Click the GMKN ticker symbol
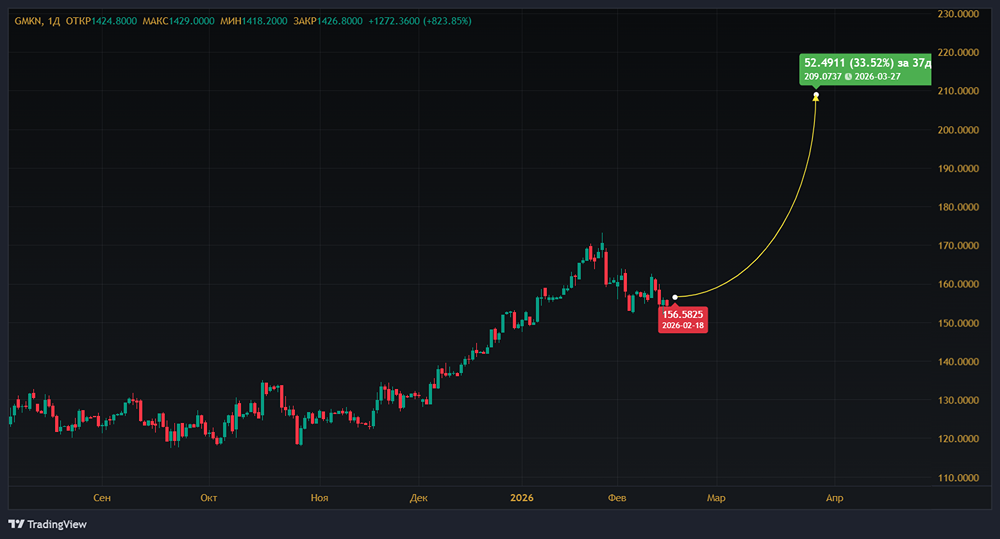Viewport: 1000px width, 539px height. tap(26, 21)
